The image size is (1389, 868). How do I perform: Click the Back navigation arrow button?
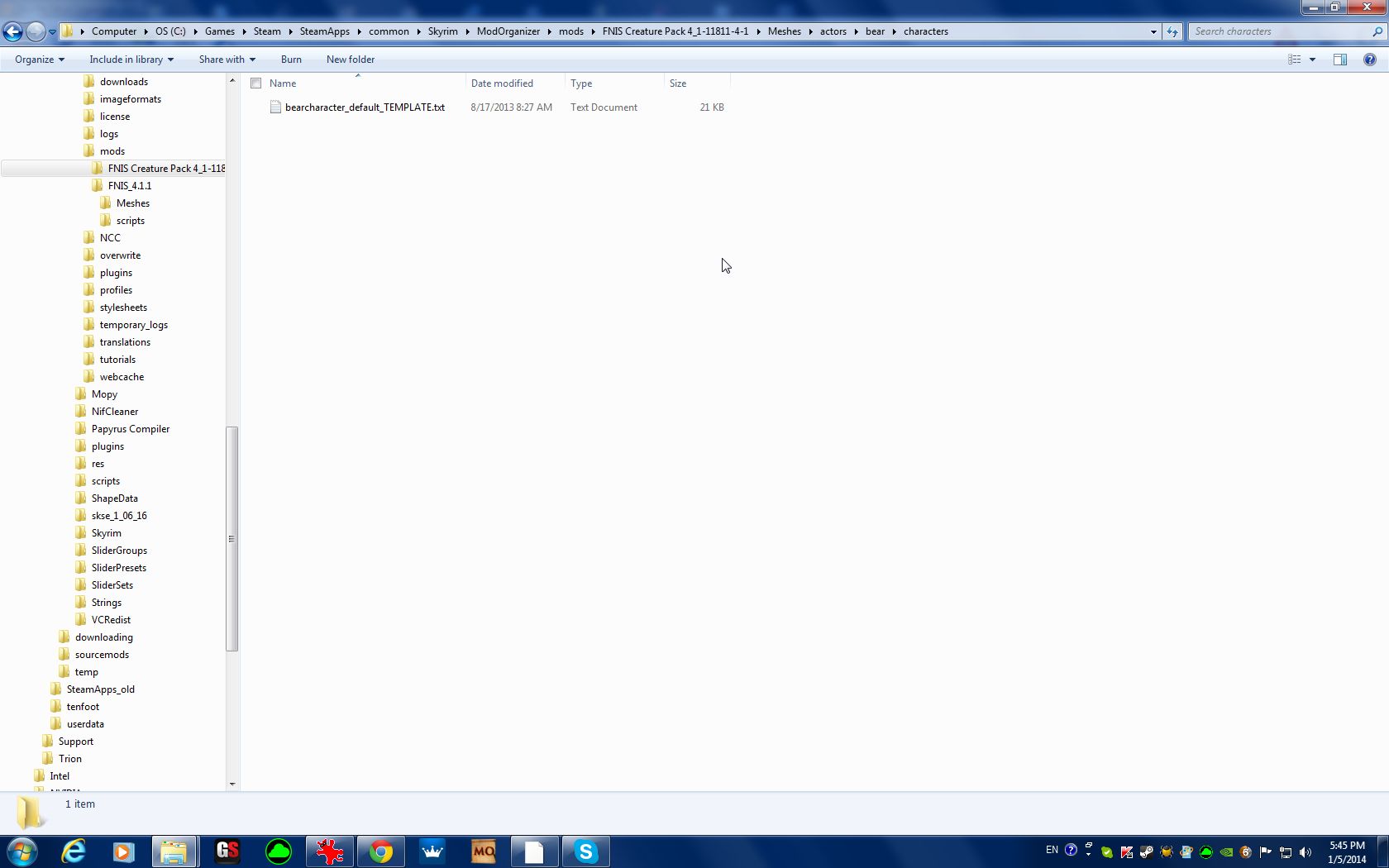coord(12,31)
